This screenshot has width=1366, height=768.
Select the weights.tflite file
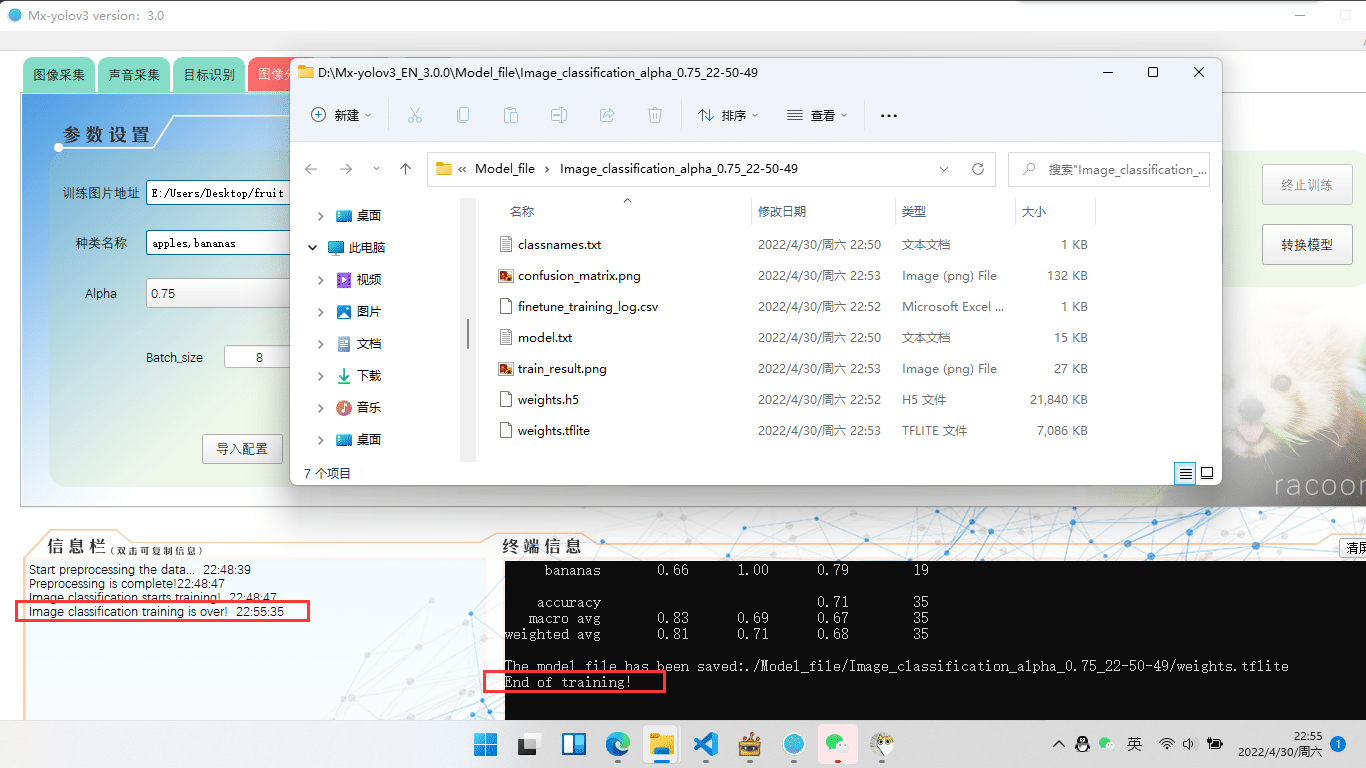coord(553,431)
